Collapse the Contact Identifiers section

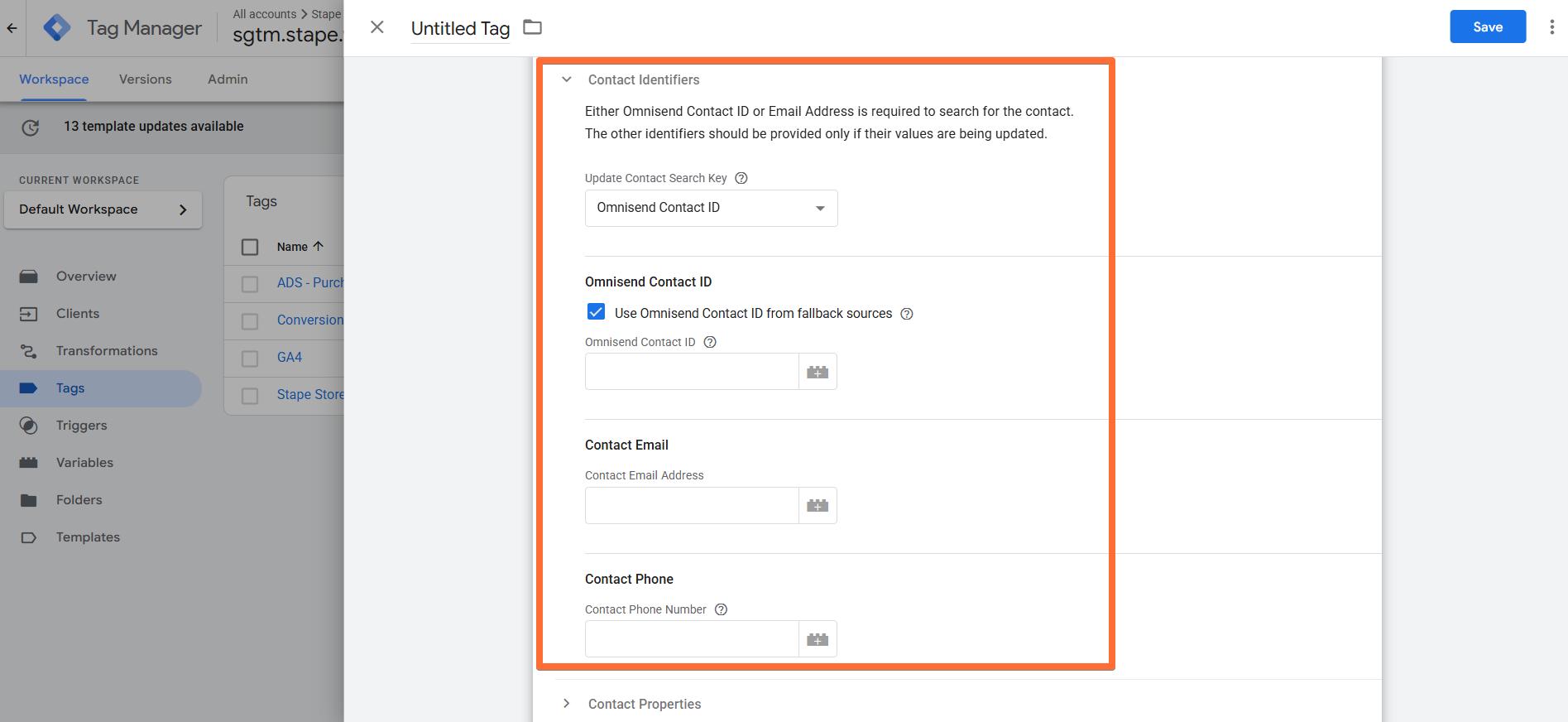click(x=566, y=79)
